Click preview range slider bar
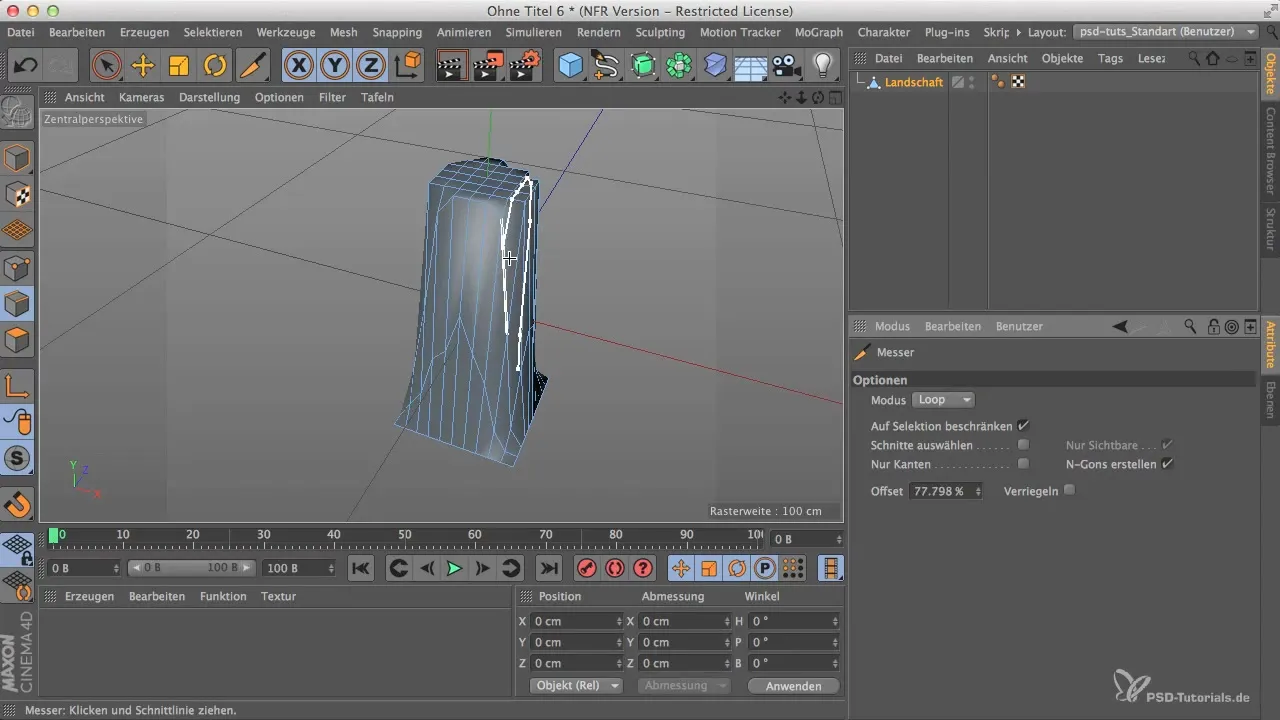1280x720 pixels. (190, 568)
